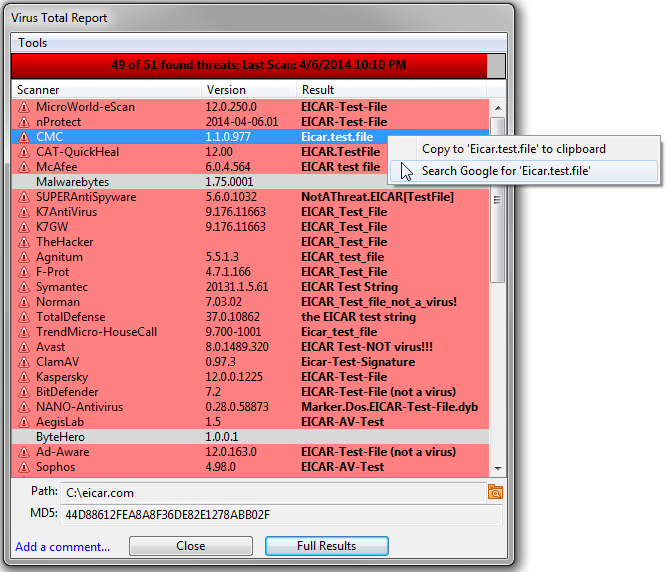The image size is (668, 572).
Task: Click the vertical scrollbar thumb
Action: click(x=498, y=200)
